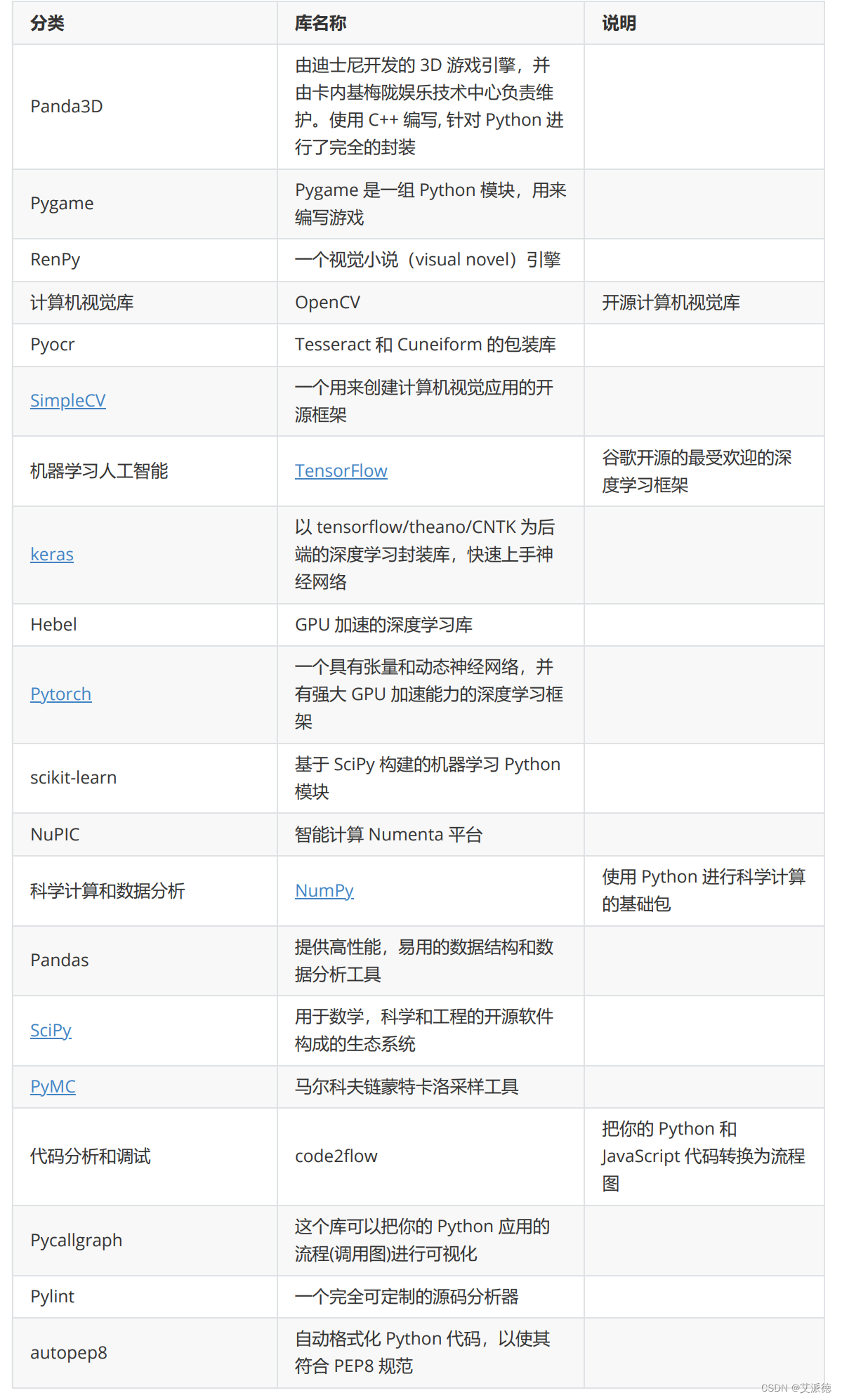Click the 一个视觉小说 (visual novel) 引擎 text
Image resolution: width=842 pixels, height=1400 pixels.
428,260
